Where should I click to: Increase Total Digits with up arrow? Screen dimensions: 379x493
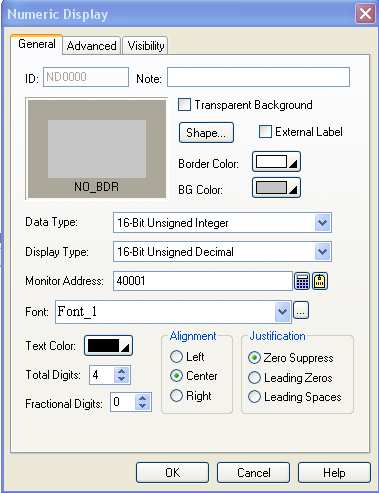point(122,371)
